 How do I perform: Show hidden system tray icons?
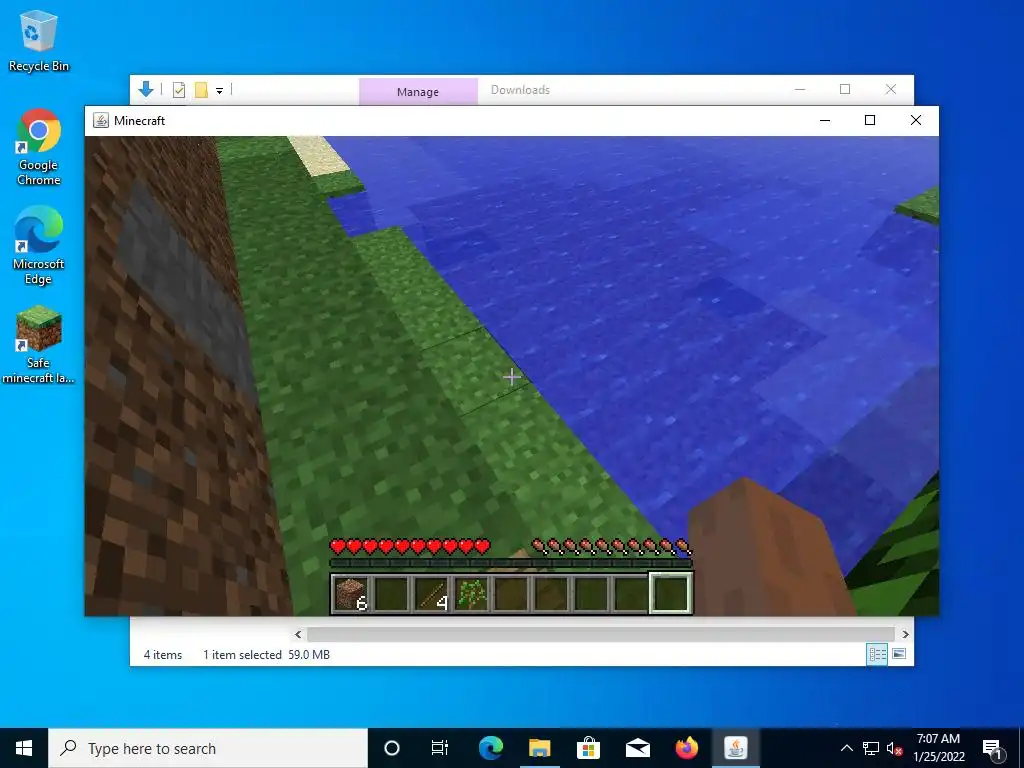(846, 748)
